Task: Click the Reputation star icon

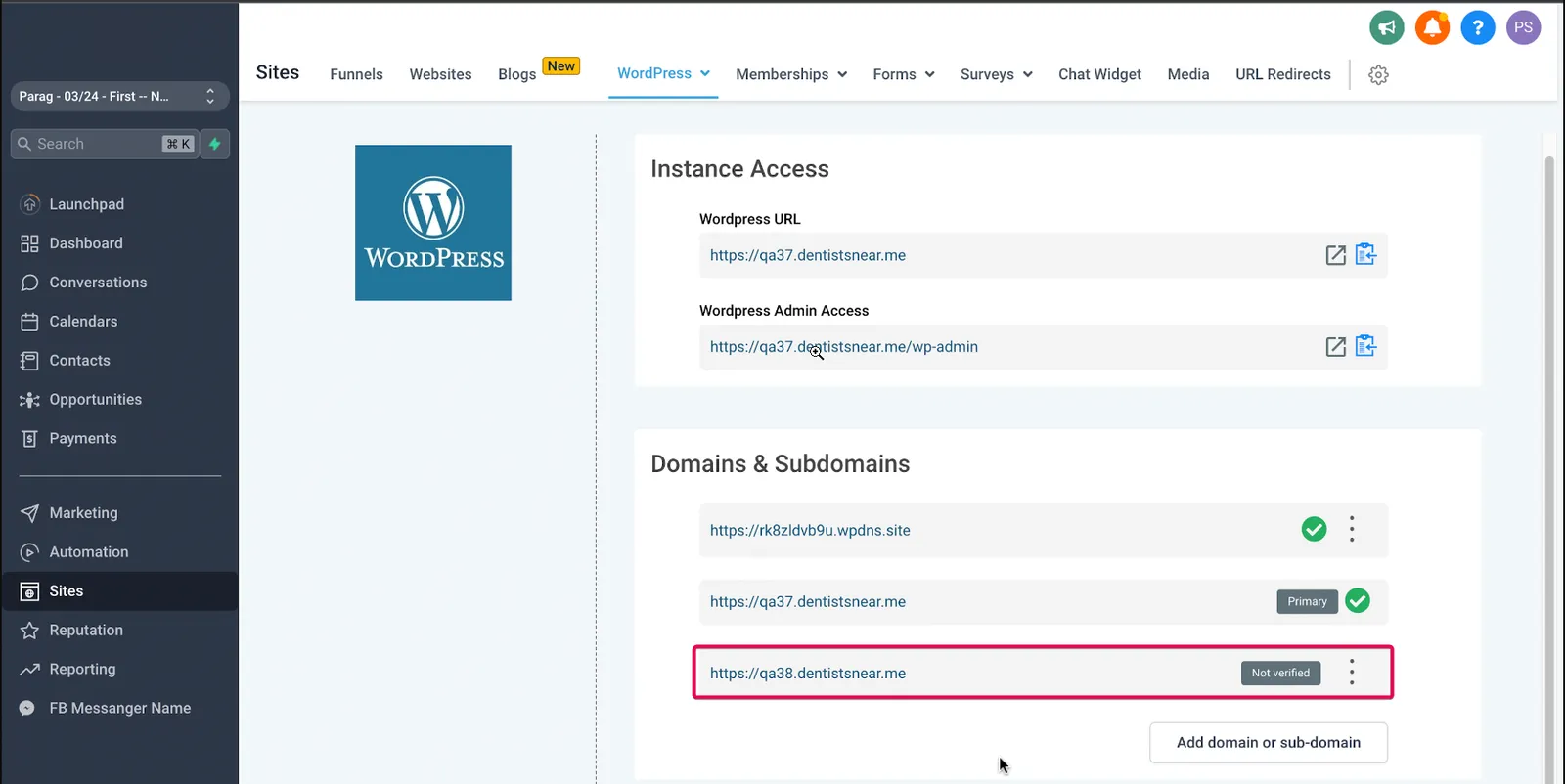Action: point(29,631)
